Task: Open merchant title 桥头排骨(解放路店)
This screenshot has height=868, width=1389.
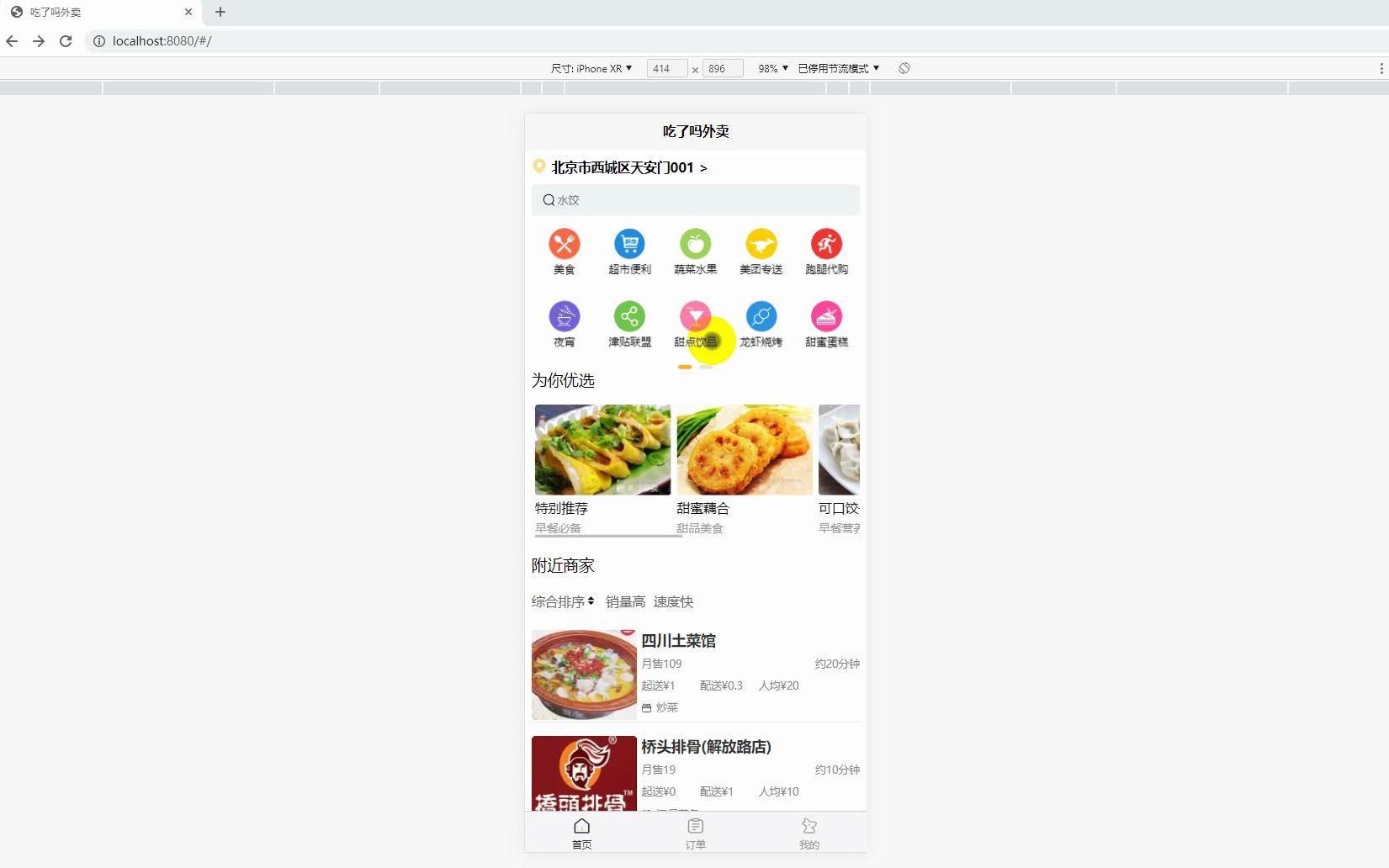Action: point(706,747)
